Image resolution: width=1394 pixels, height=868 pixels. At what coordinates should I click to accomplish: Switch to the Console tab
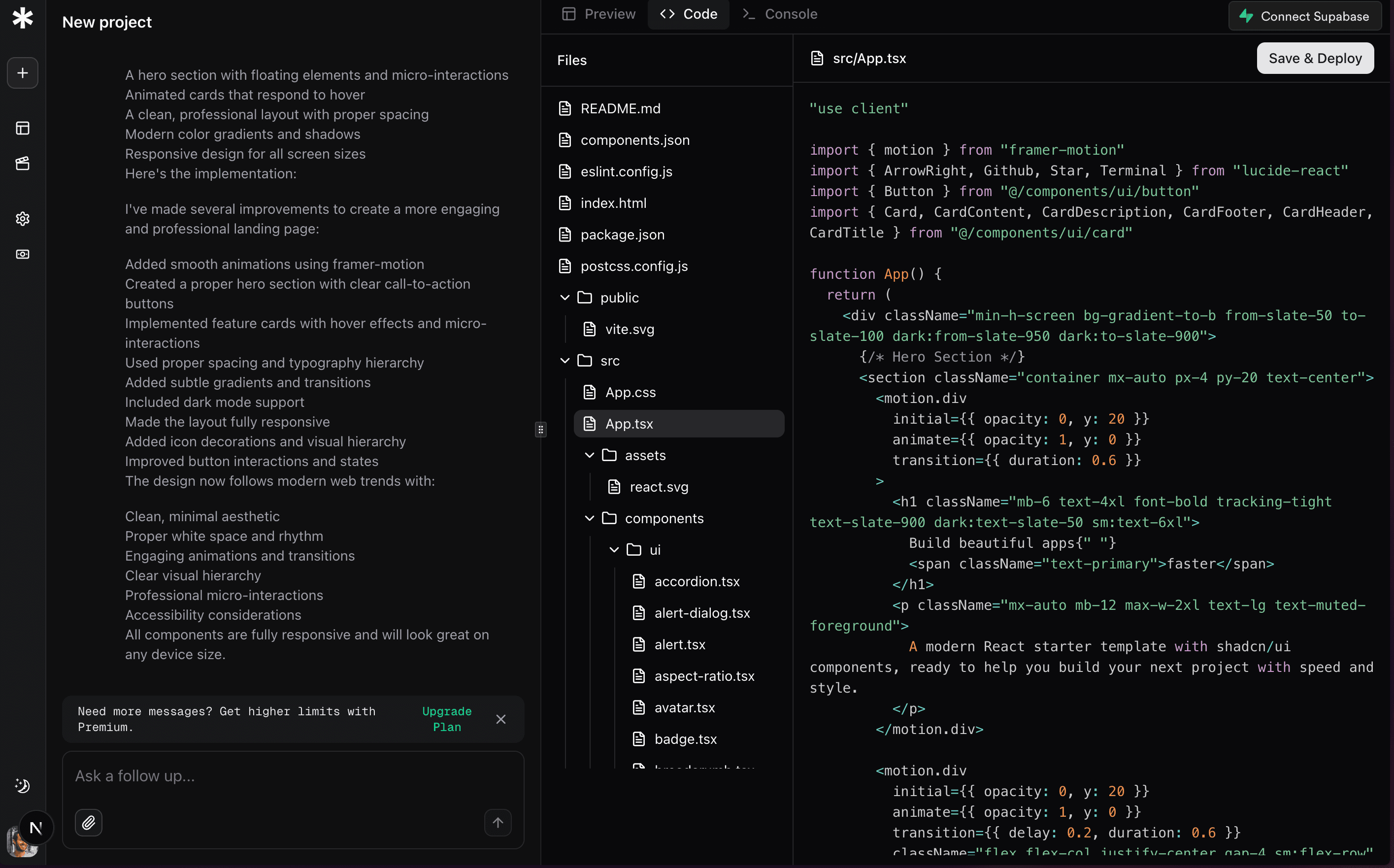pos(780,14)
